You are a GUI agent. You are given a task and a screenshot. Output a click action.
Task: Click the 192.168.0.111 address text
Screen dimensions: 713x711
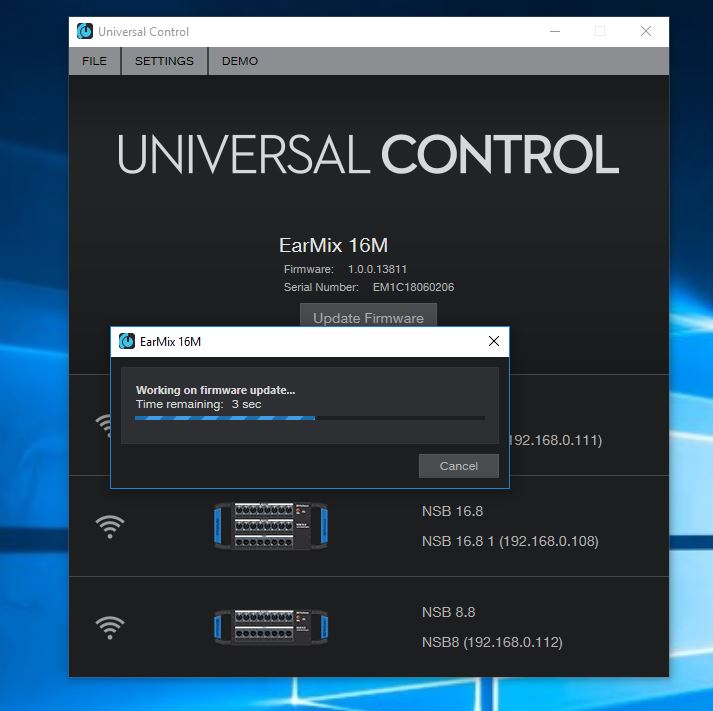coord(556,440)
